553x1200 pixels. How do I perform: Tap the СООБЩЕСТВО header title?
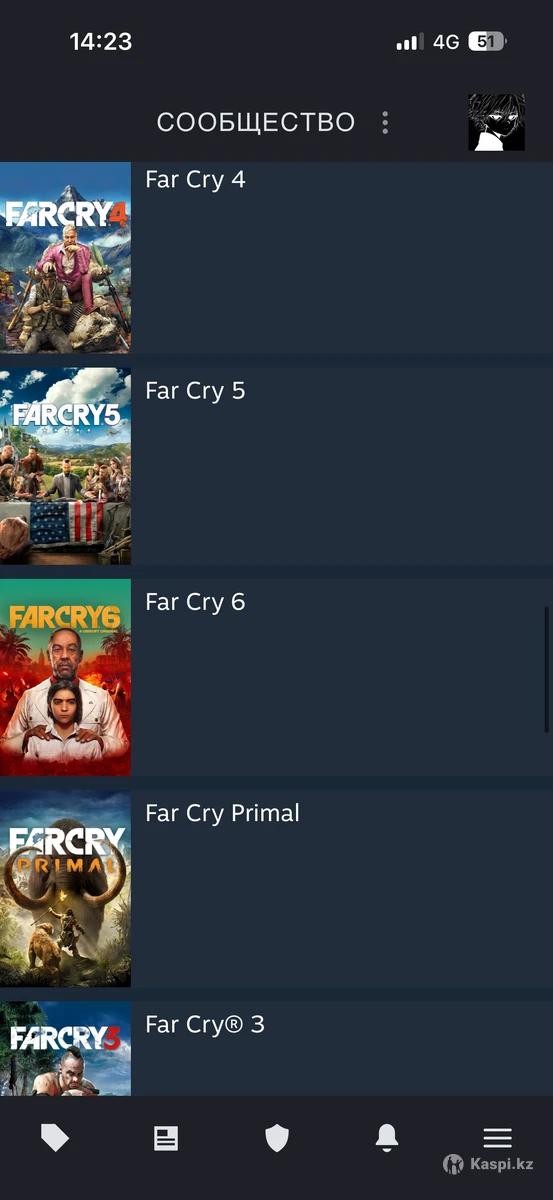pyautogui.click(x=256, y=123)
